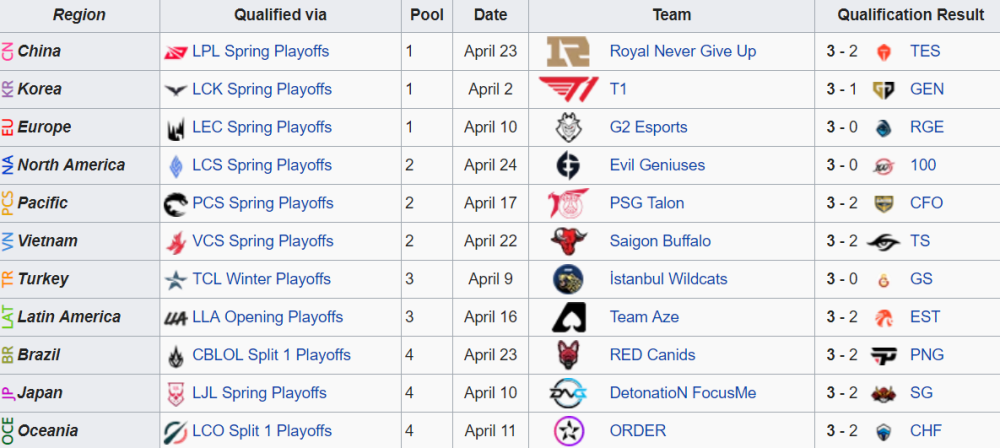
Task: Click the Royal Never Give Up team logo
Action: (569, 51)
